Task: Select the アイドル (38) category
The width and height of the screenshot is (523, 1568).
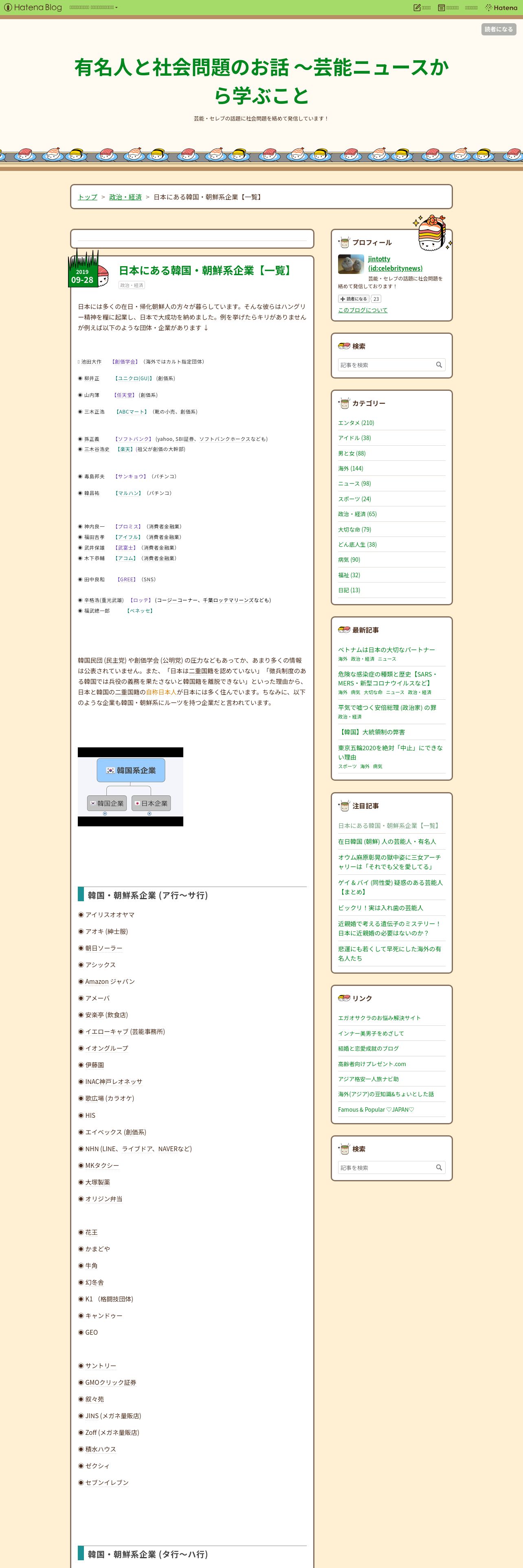Action: point(354,438)
